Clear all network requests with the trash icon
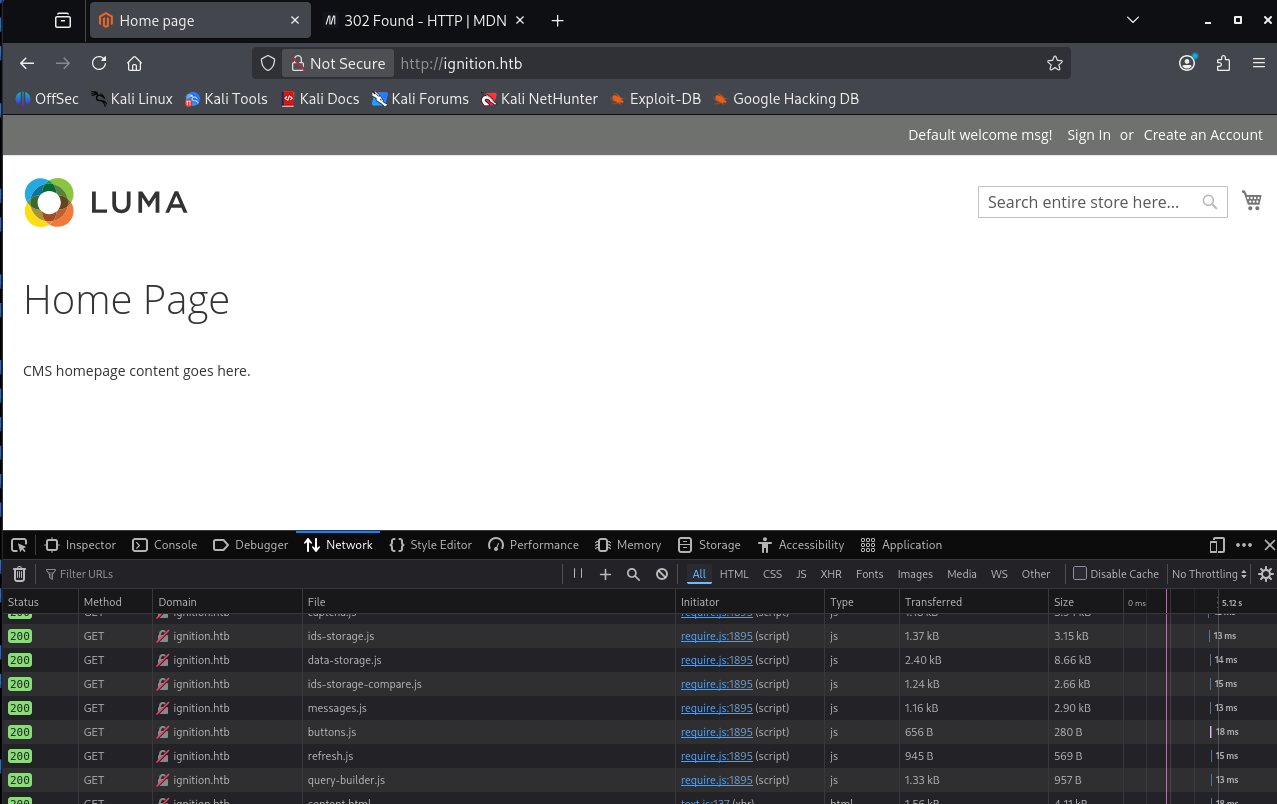The image size is (1277, 804). click(x=18, y=573)
